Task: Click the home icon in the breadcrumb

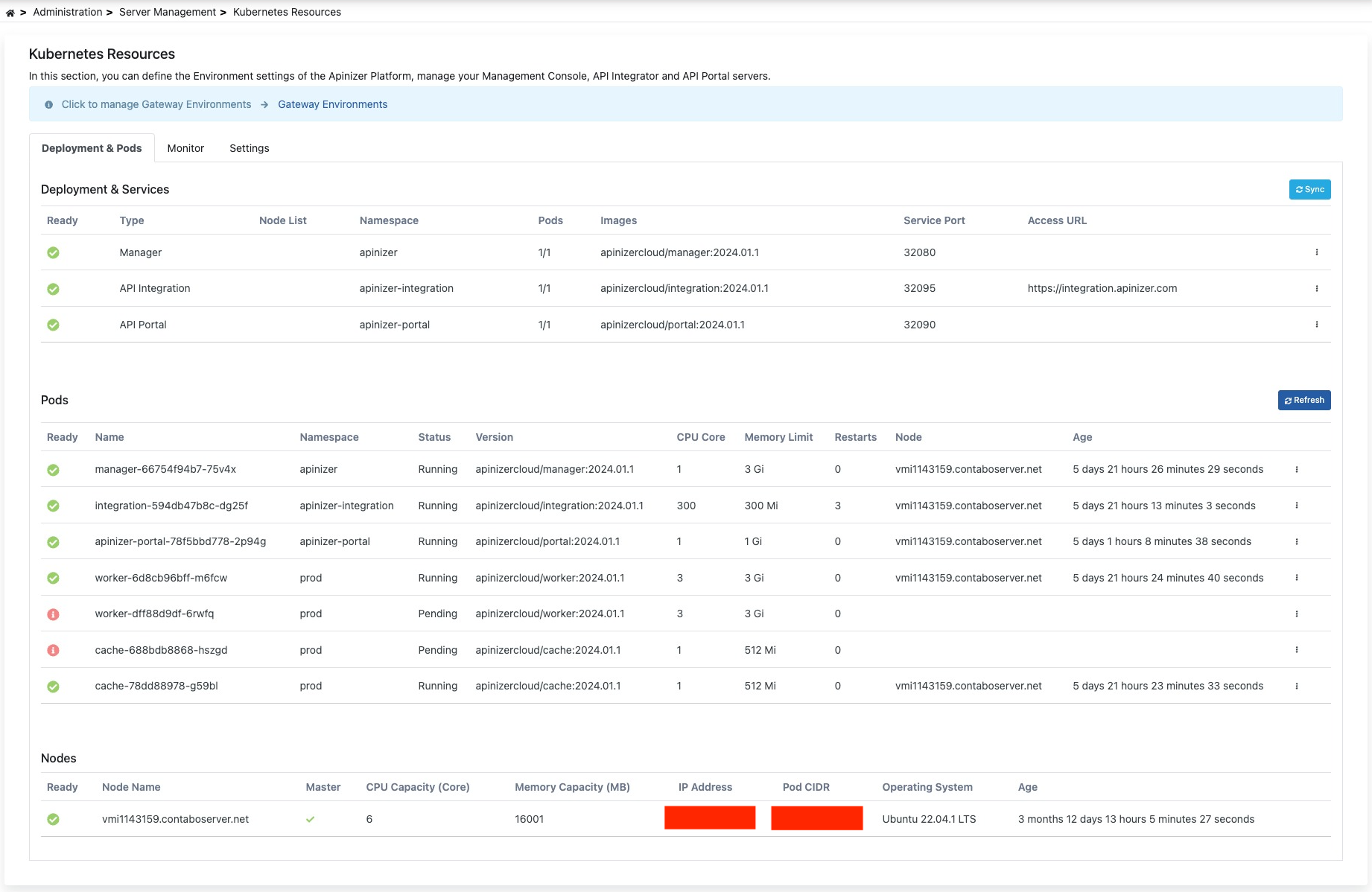Action: coord(10,11)
